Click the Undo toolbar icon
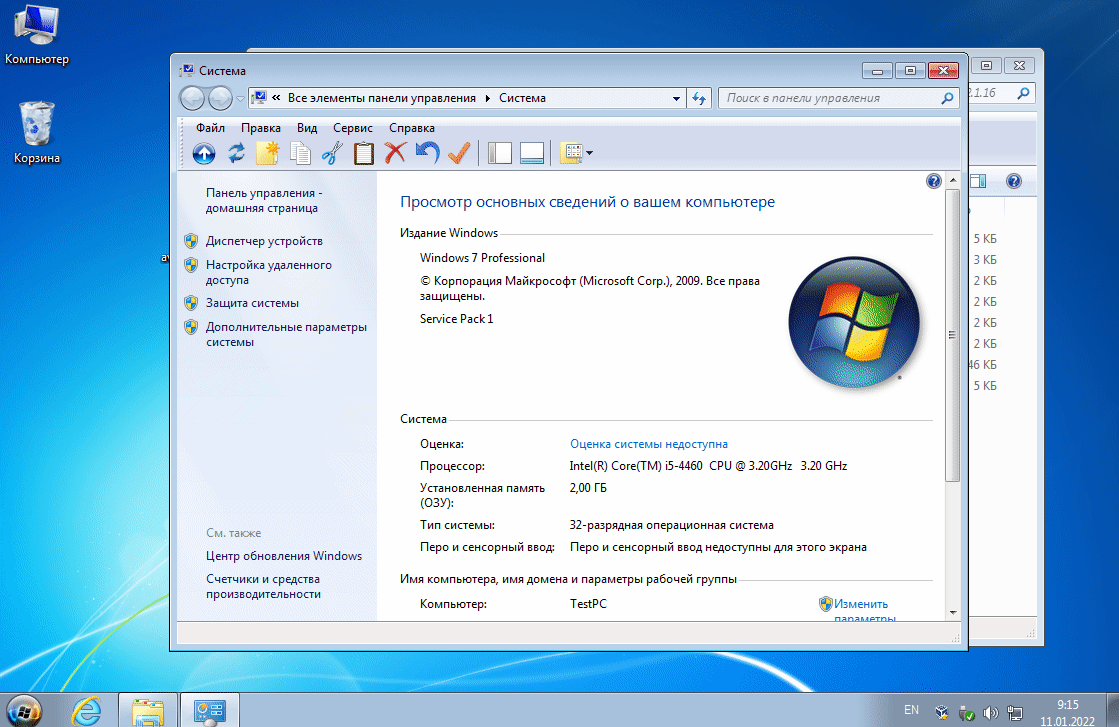This screenshot has height=727, width=1119. (427, 153)
